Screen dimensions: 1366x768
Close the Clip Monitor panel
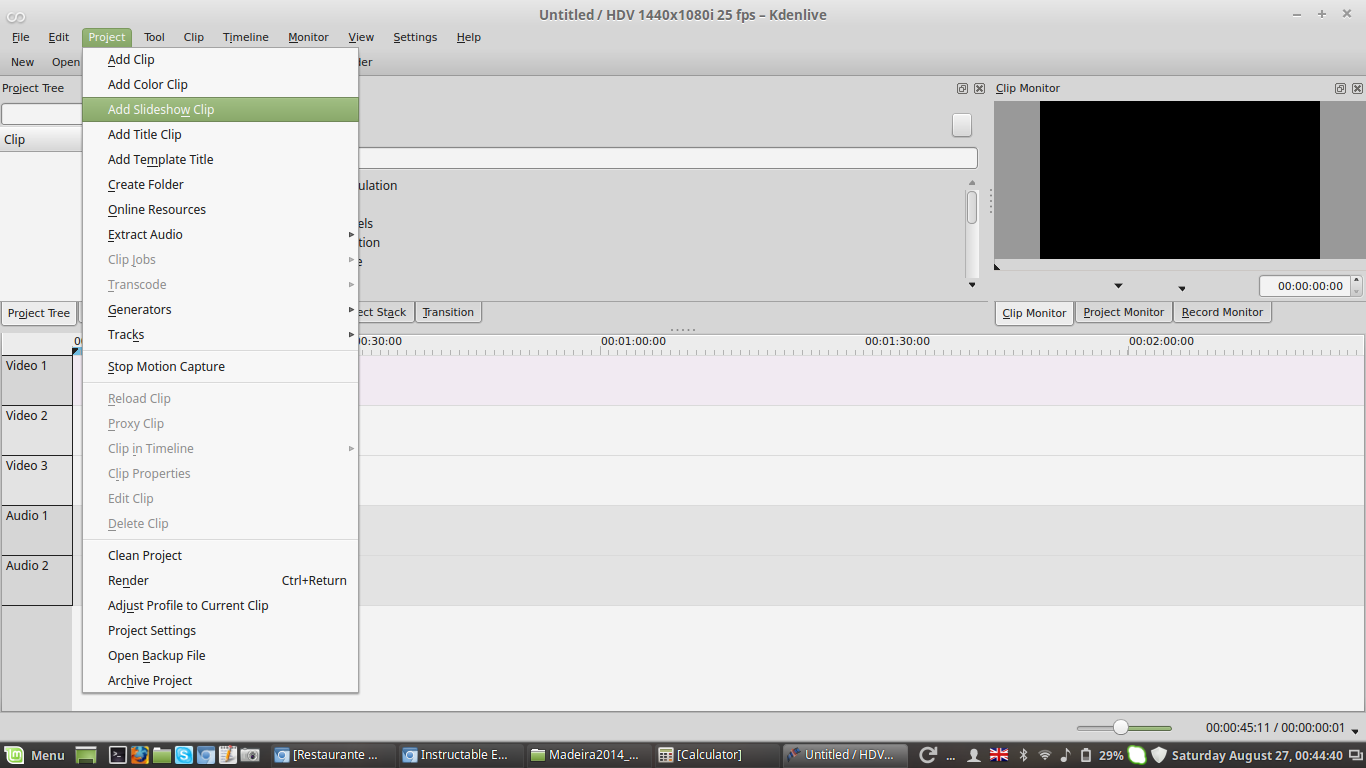pos(1357,88)
